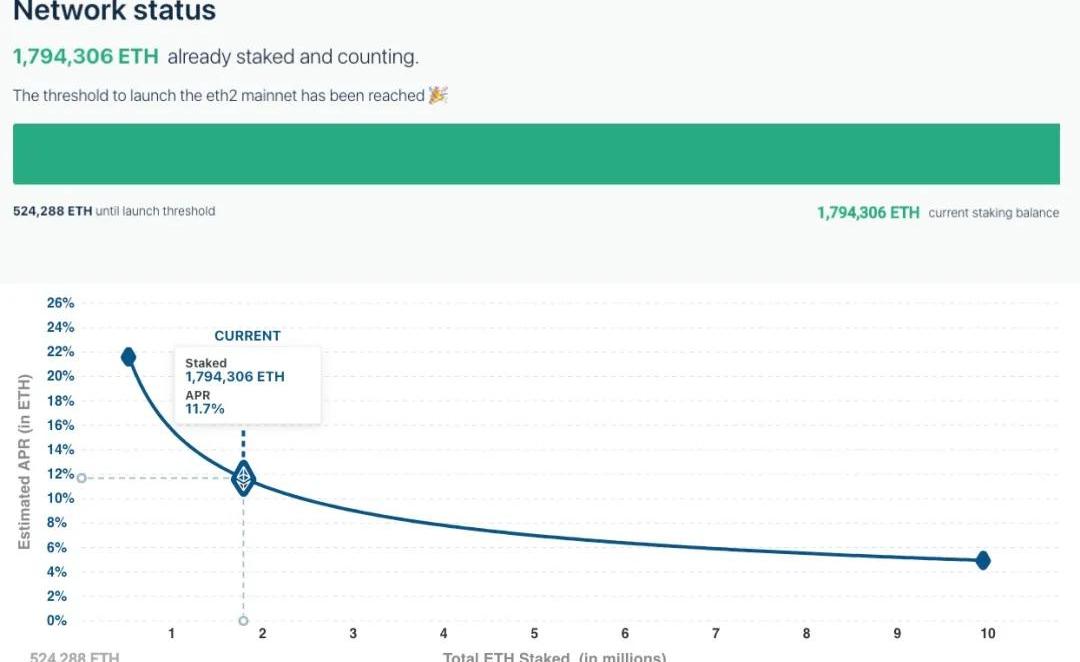Viewport: 1080px width, 662px height.
Task: Click the green 1,794,306 ETH staked headline
Action: coord(85,57)
